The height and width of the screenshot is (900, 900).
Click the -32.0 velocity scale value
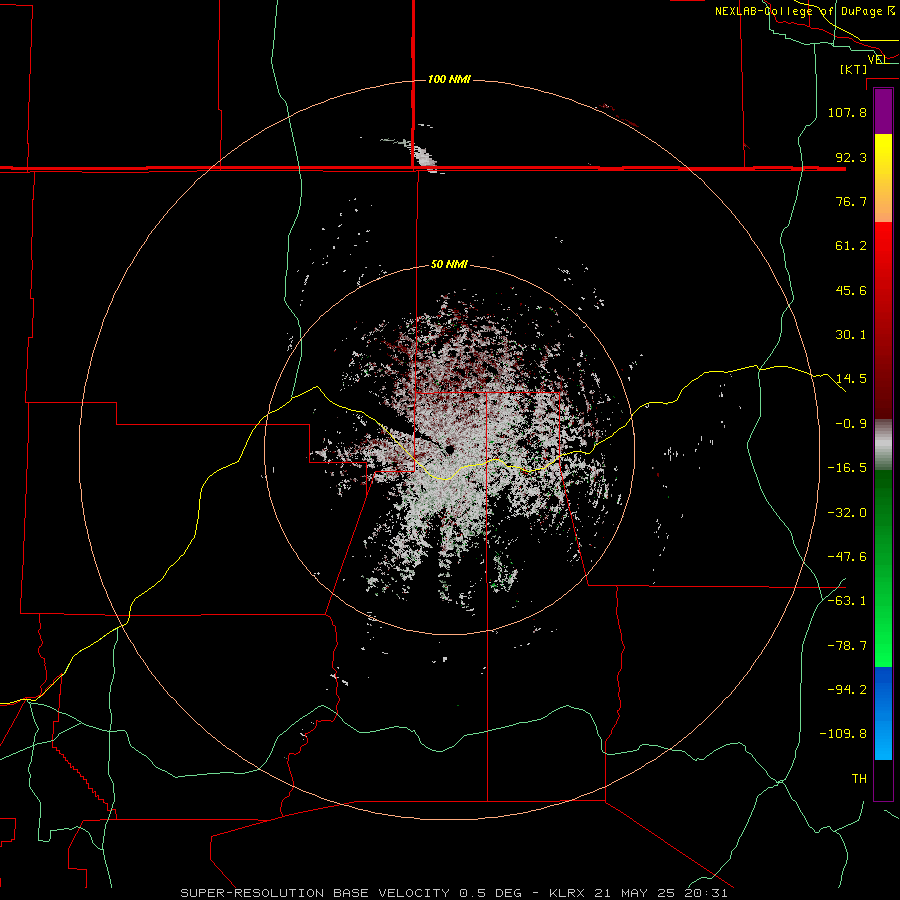[847, 513]
